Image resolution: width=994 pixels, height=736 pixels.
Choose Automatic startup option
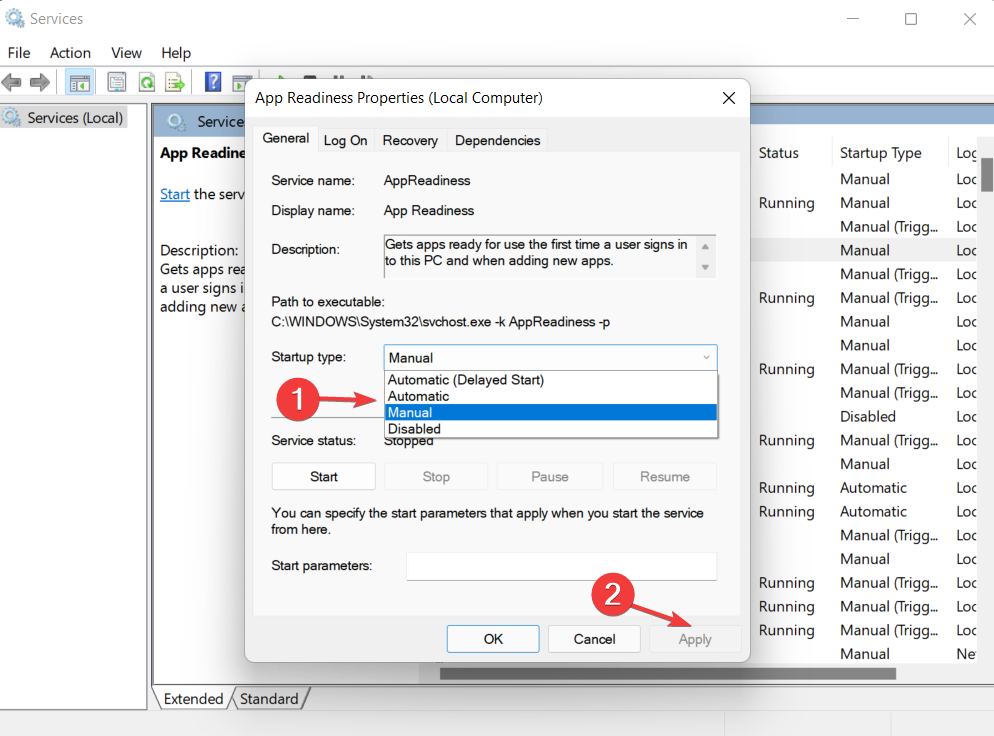point(550,396)
